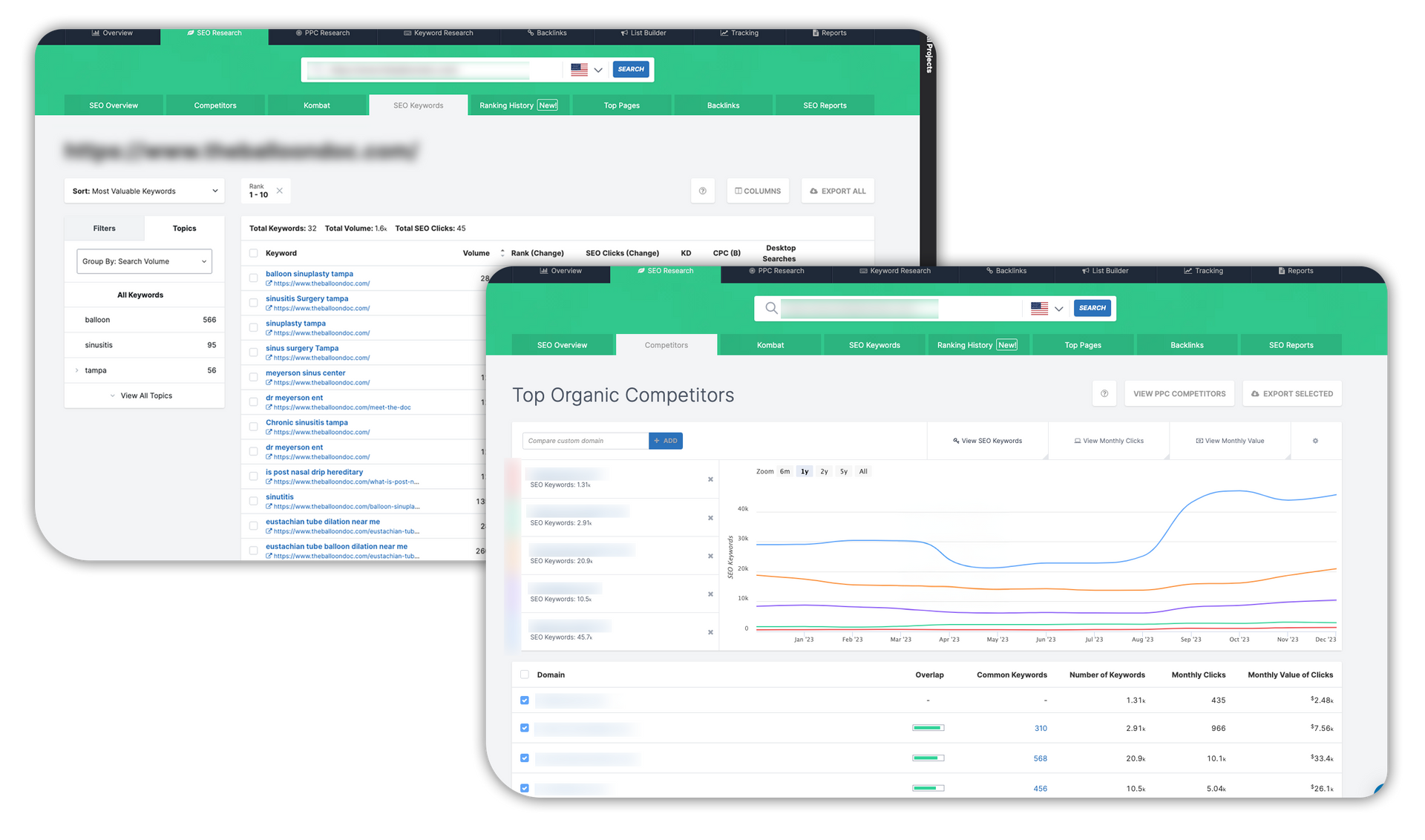Open external link icon under balloon sinuplasty tampa
The width and height of the screenshot is (1425, 840).
click(269, 283)
